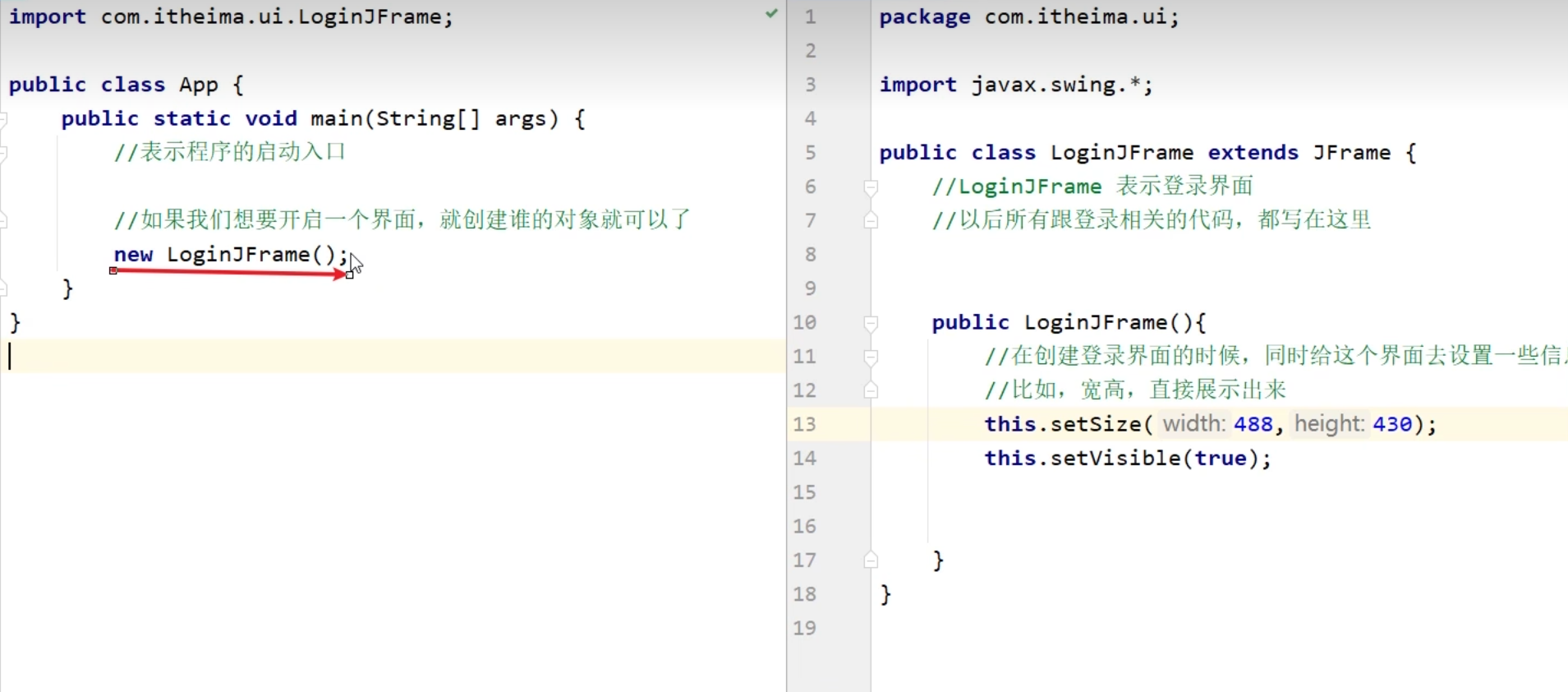Click the closing fold marker on line 17
The image size is (1568, 692).
(x=871, y=561)
